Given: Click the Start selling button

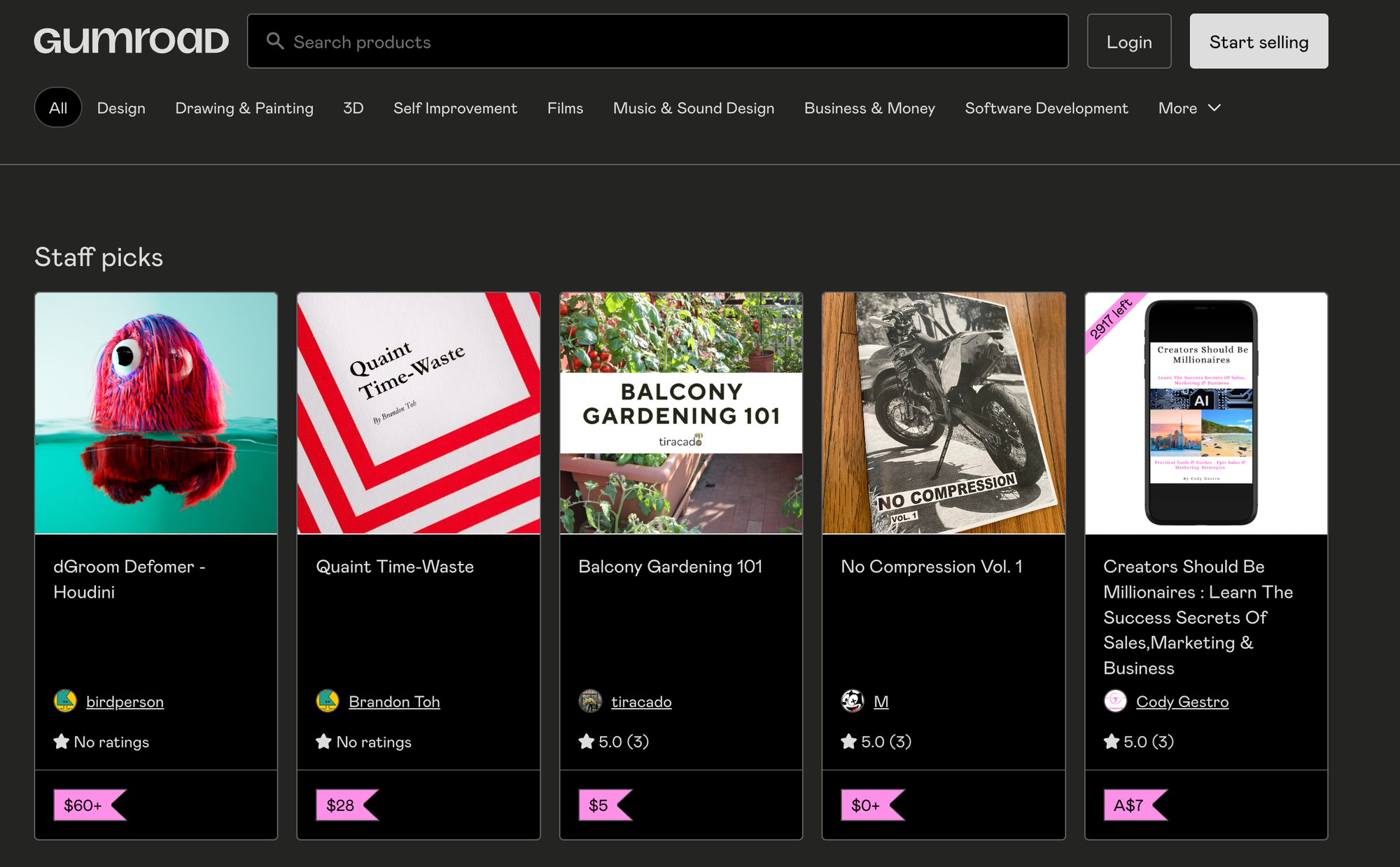Looking at the screenshot, I should (1258, 41).
